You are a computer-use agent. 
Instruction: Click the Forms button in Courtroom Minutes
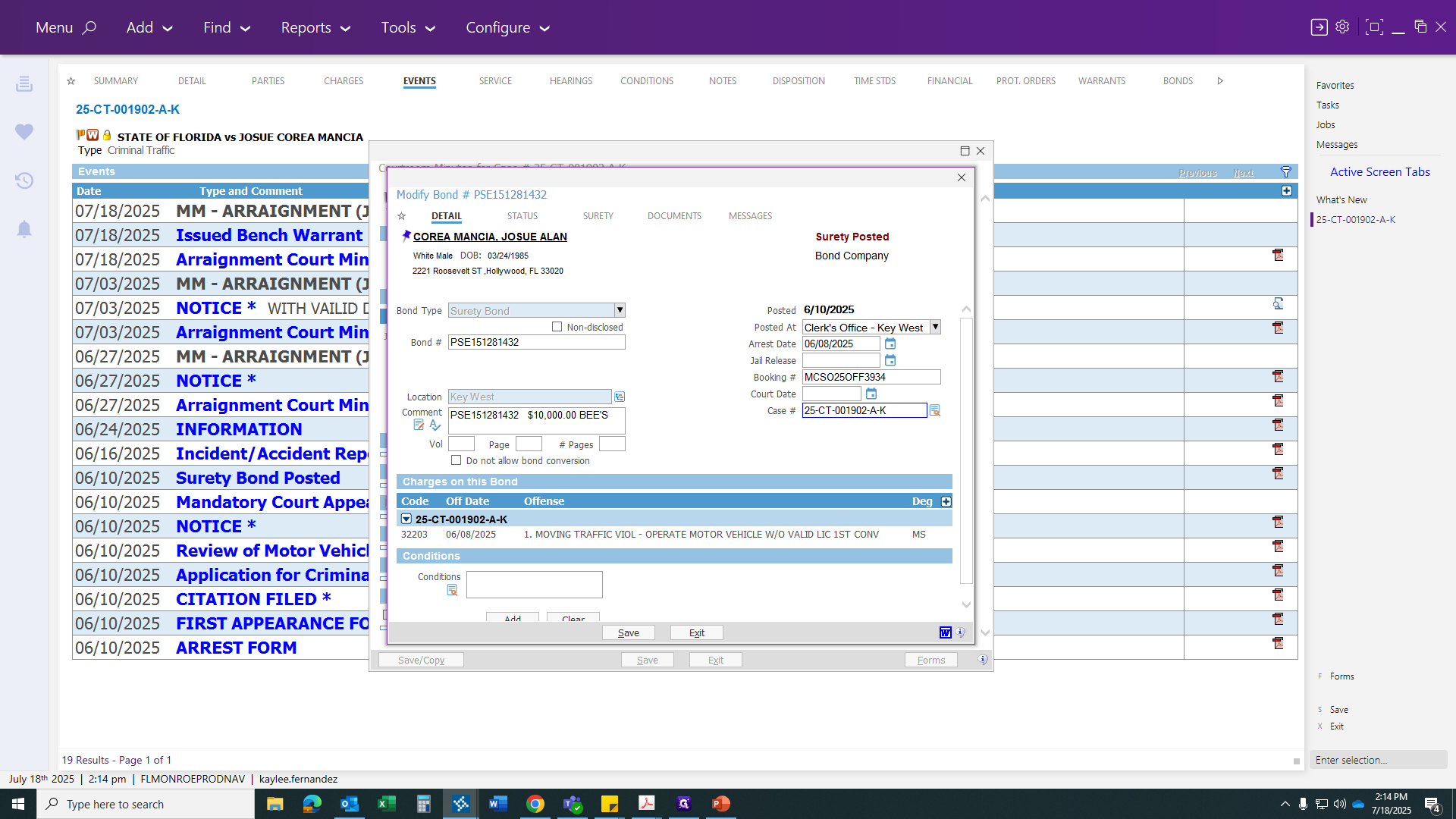coord(931,660)
